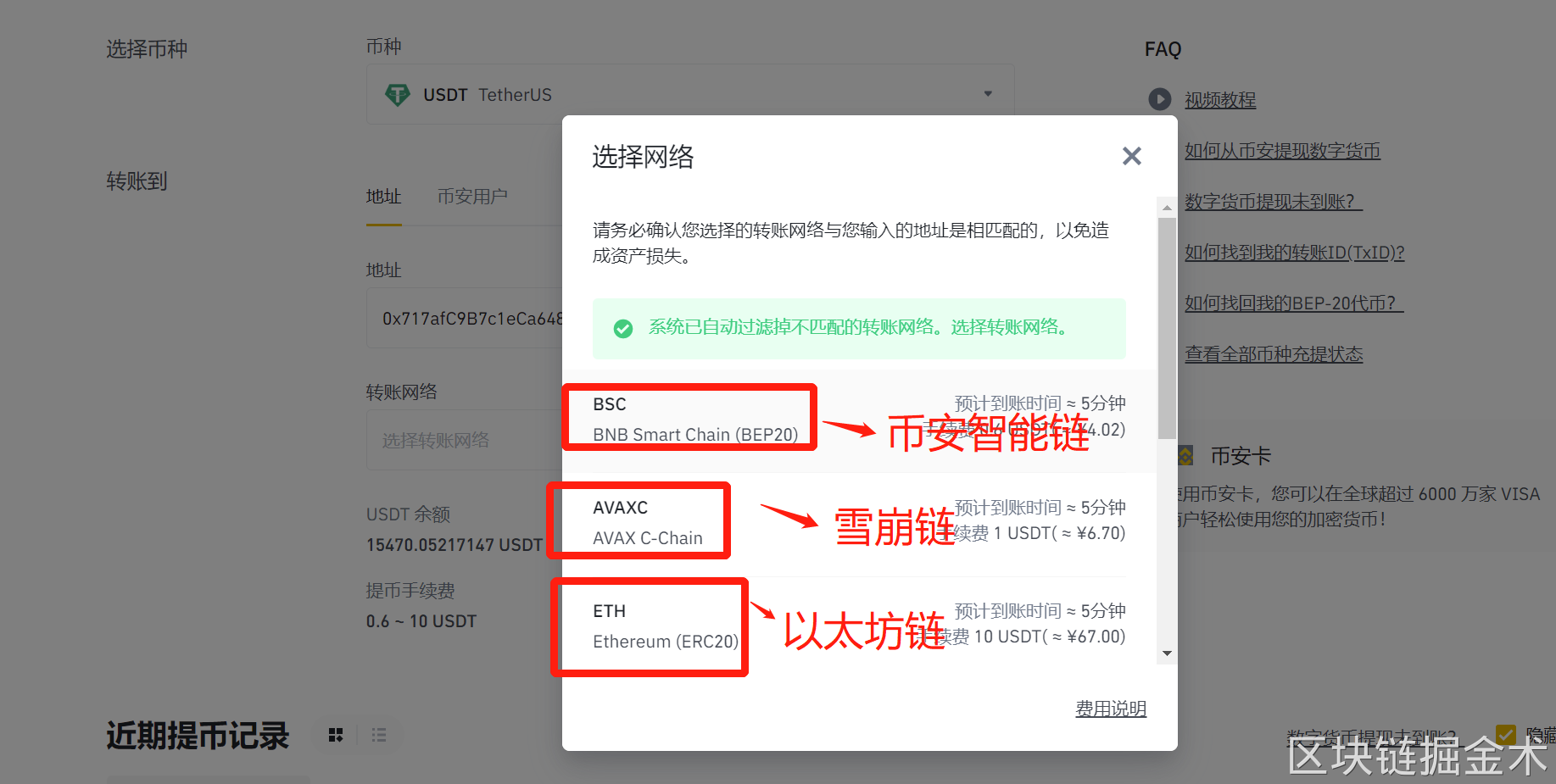Click the 币安卡 card heading
Screen dimensions: 1556x784
pyautogui.click(x=1241, y=456)
